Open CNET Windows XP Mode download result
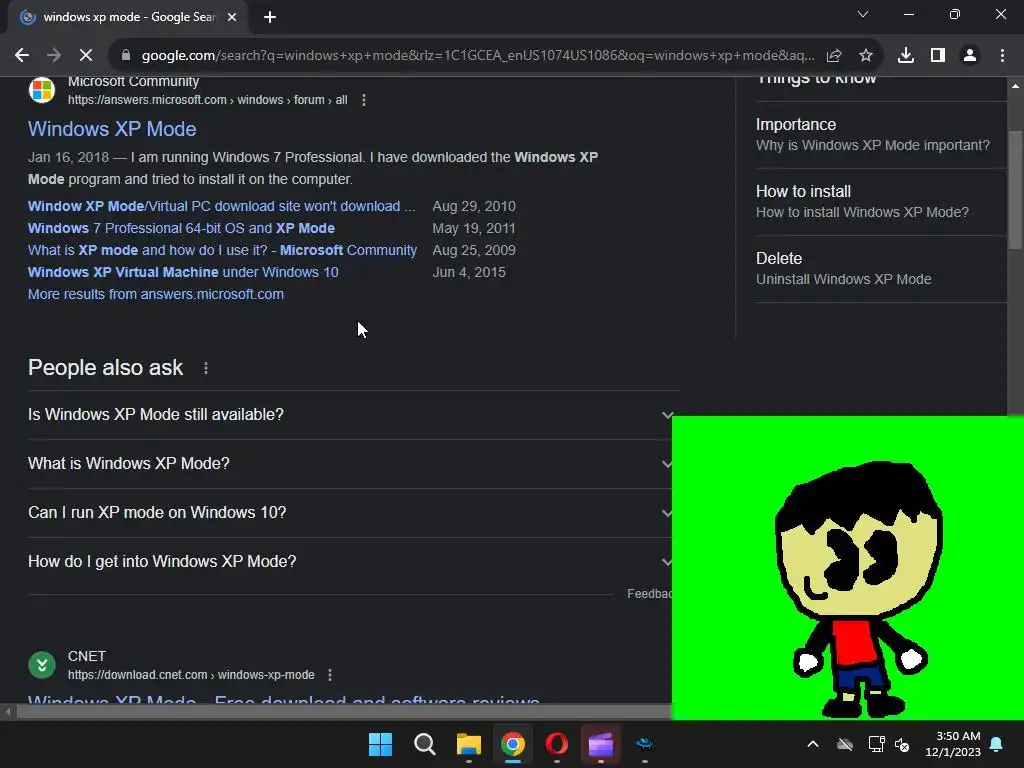 click(283, 699)
